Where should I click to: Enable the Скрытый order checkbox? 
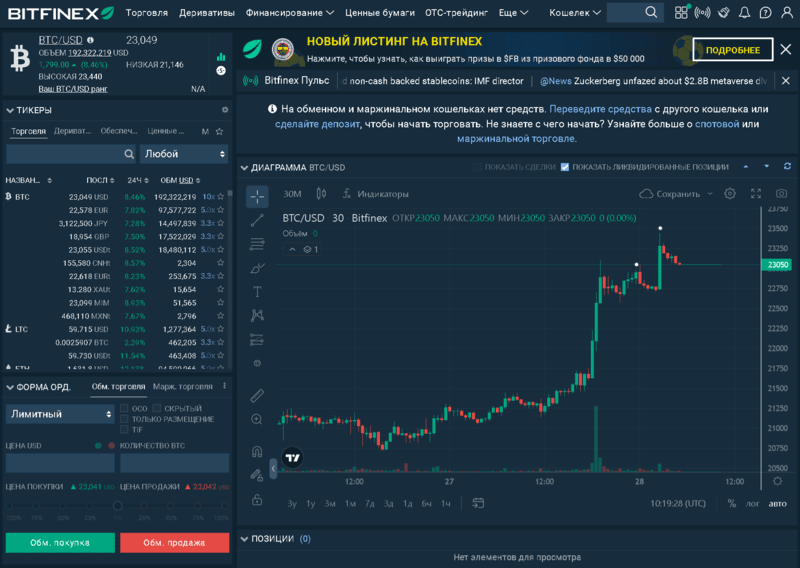point(157,408)
